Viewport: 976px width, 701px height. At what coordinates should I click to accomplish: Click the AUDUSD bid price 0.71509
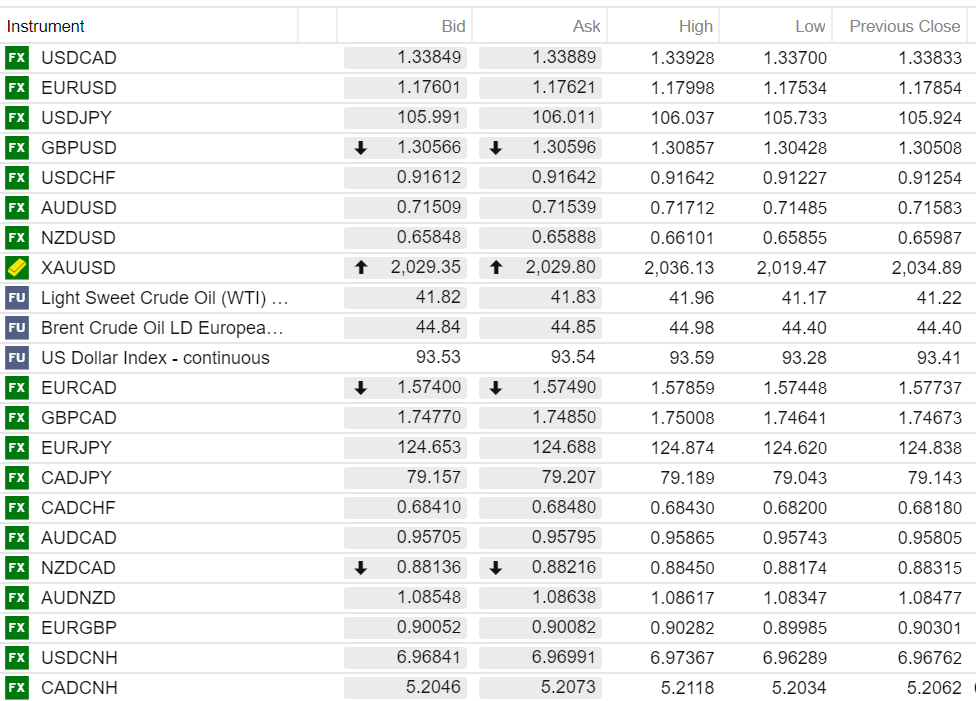(x=429, y=208)
